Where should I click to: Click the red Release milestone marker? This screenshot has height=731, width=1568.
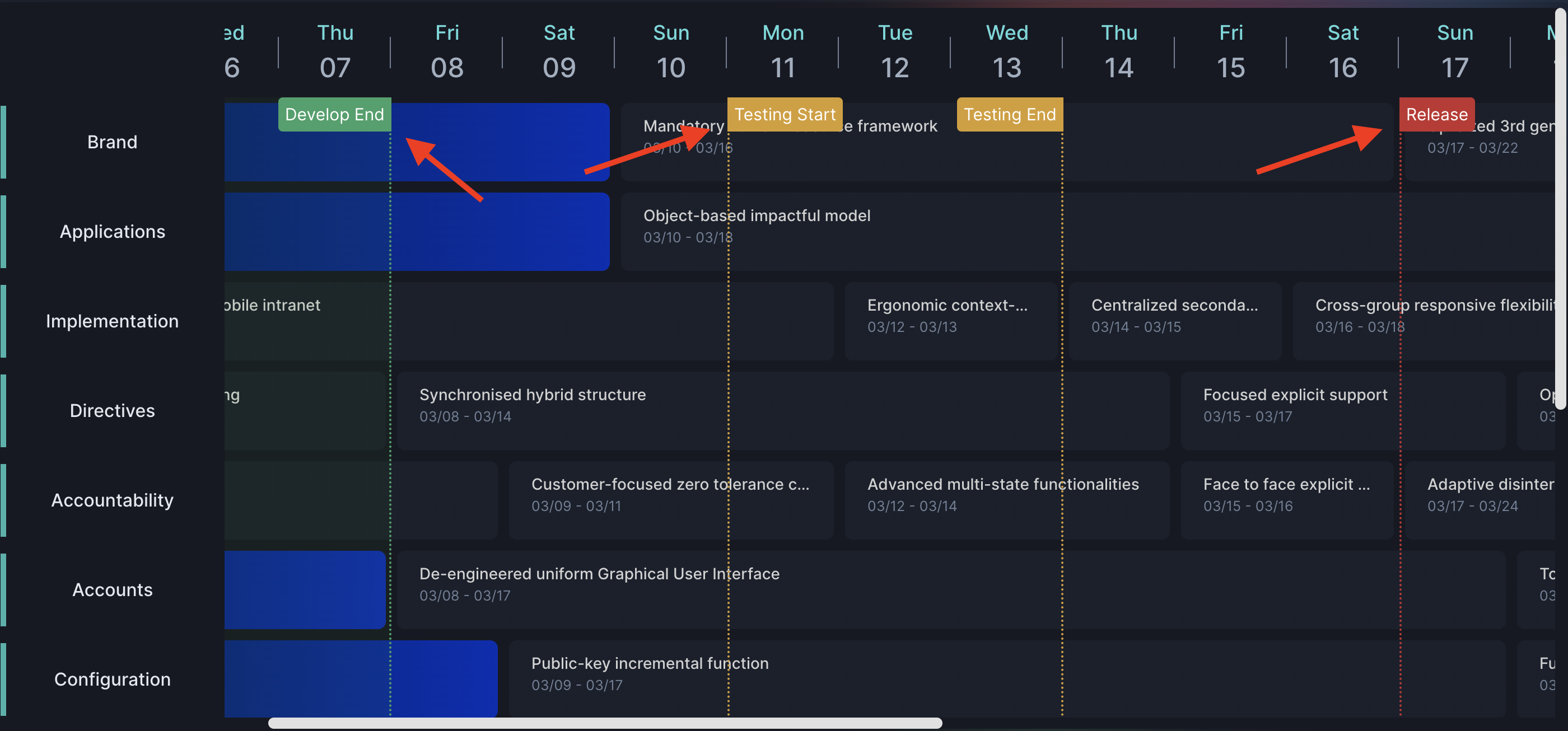point(1436,114)
